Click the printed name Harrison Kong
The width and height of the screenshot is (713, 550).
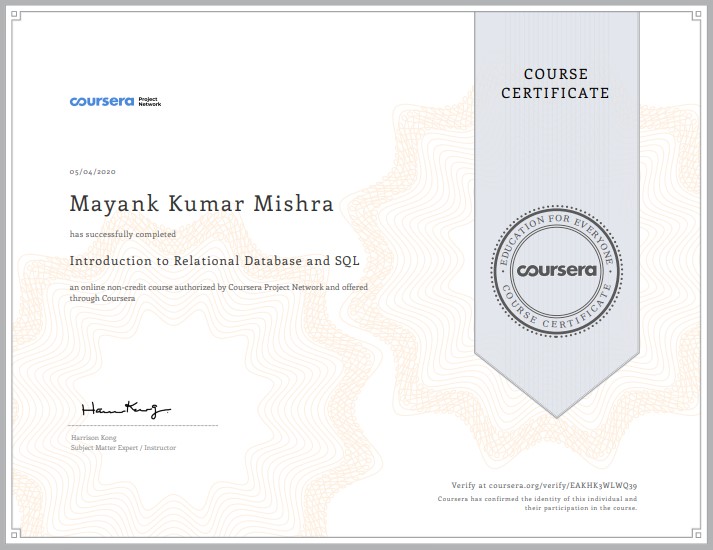pyautogui.click(x=94, y=438)
